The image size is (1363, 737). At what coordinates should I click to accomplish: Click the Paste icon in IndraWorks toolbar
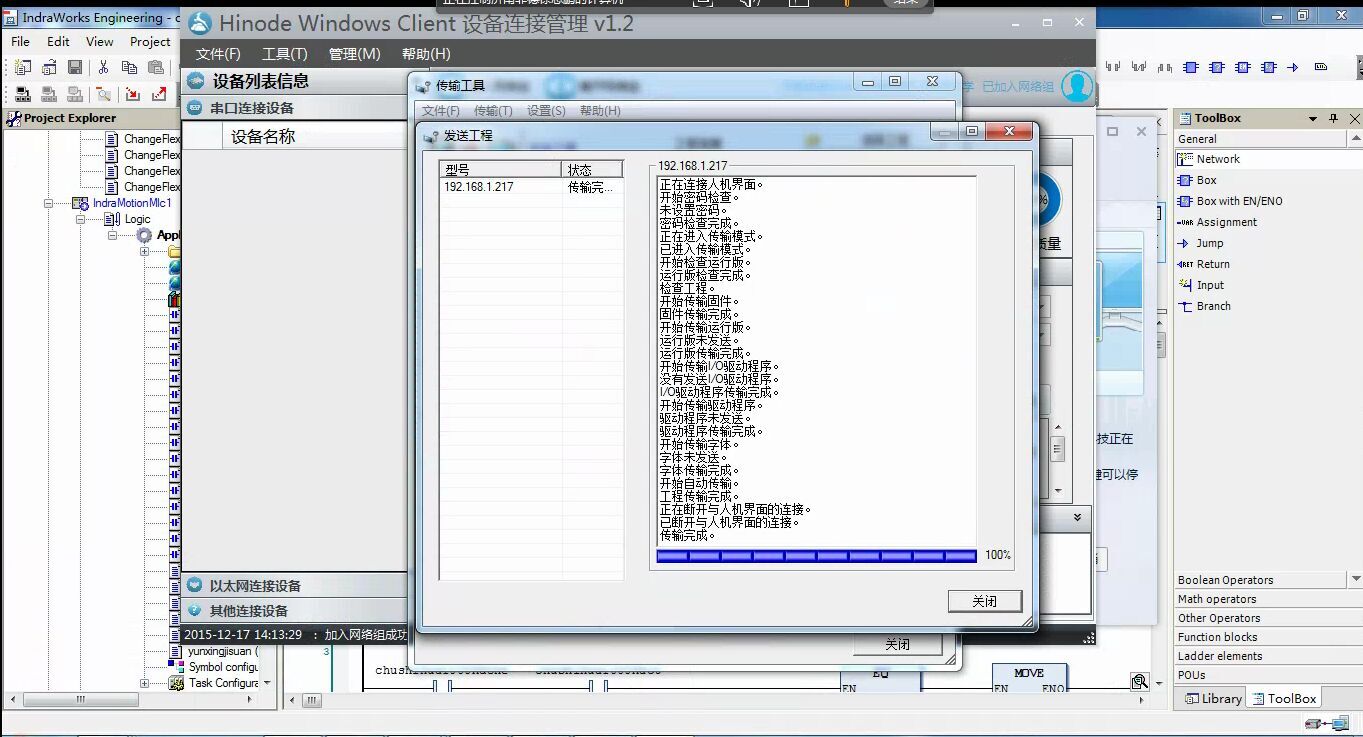(x=155, y=67)
